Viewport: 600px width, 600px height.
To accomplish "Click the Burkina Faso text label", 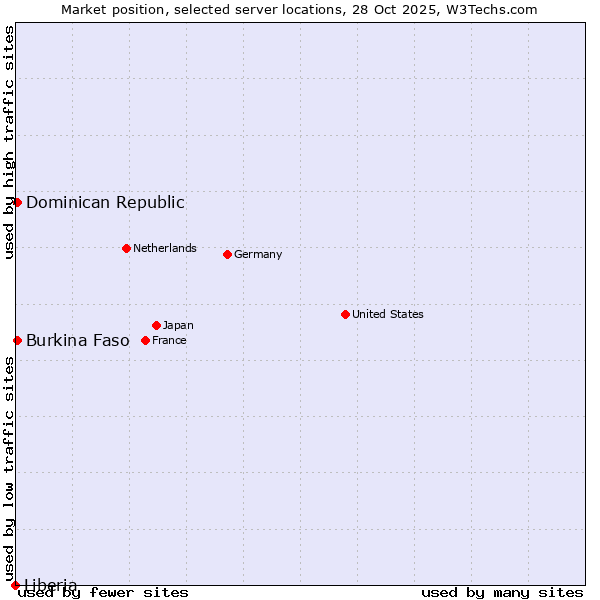I will tap(77, 340).
